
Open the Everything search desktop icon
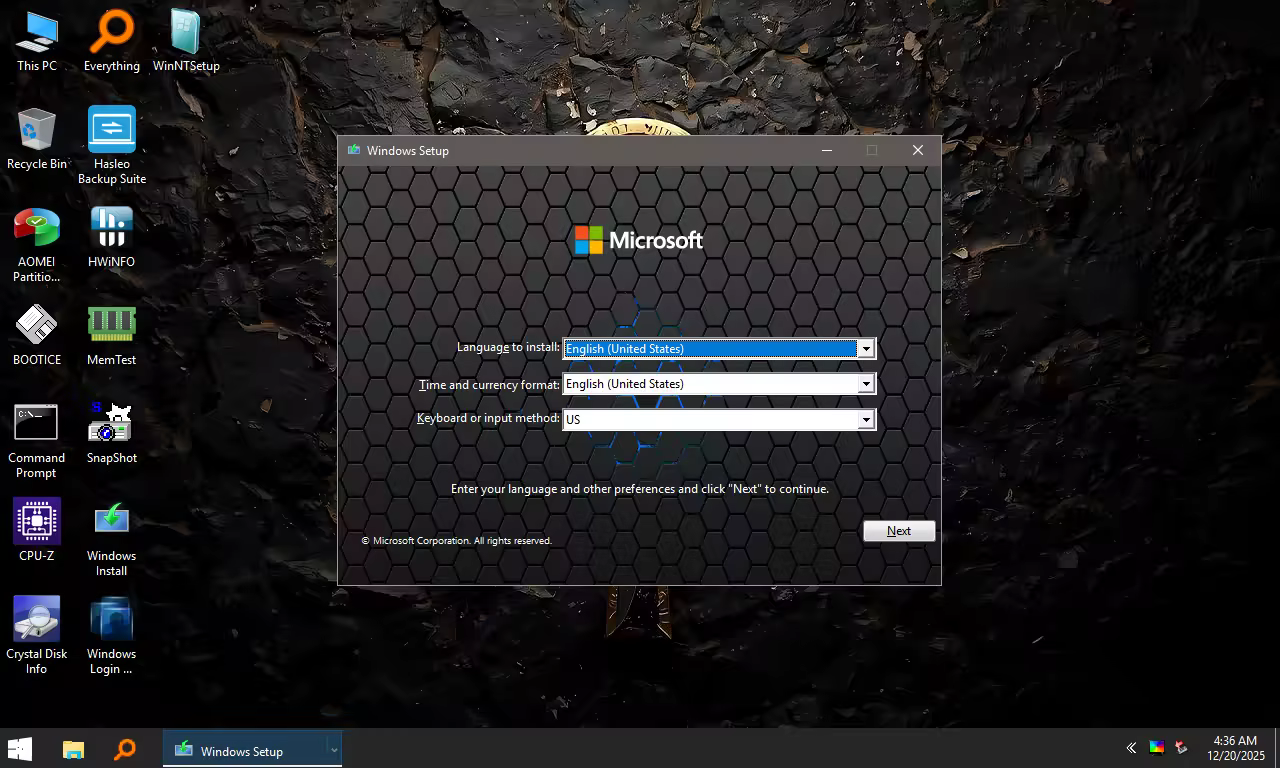coord(111,33)
